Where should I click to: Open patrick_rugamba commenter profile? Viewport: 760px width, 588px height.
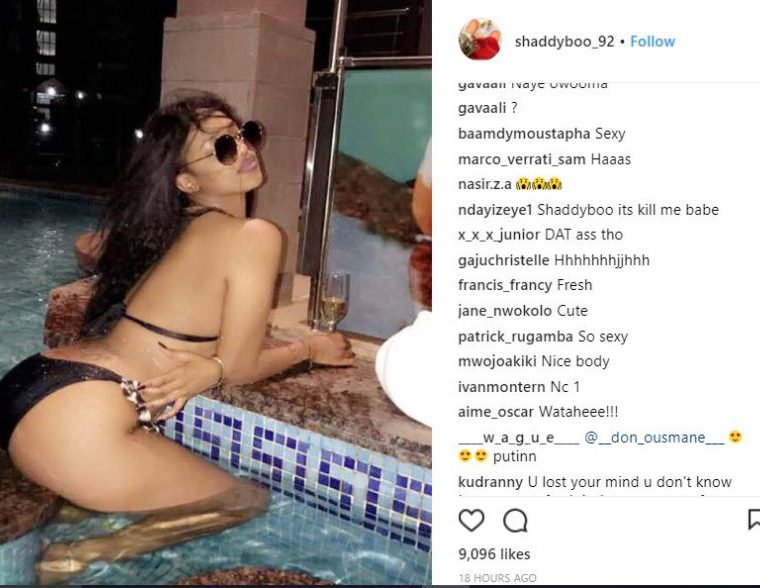click(515, 336)
